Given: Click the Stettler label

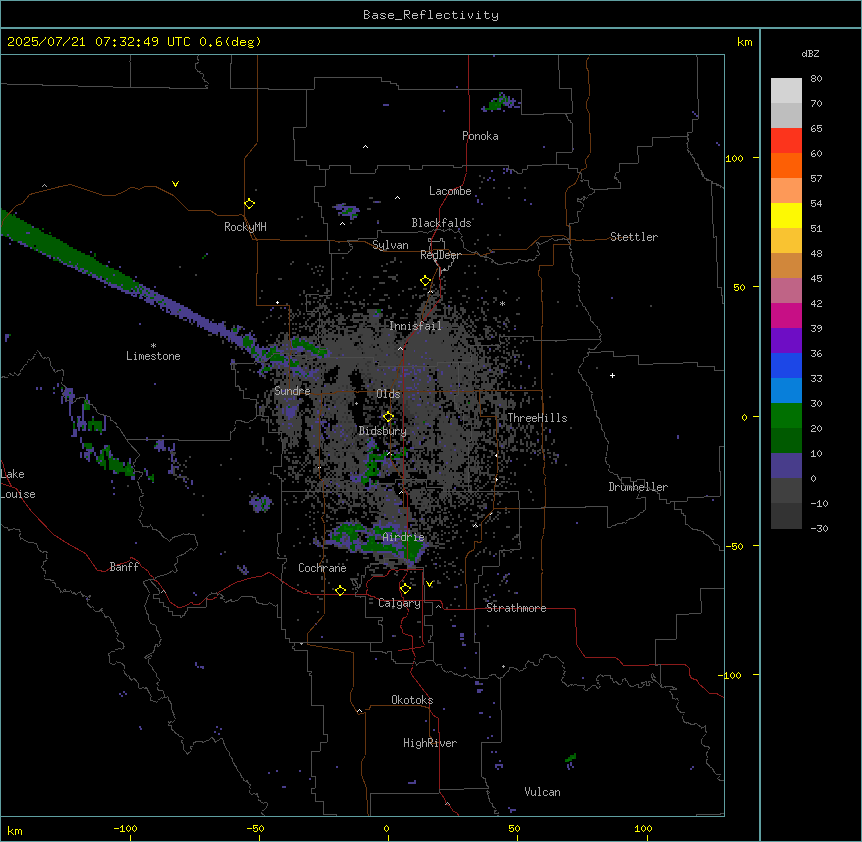Looking at the screenshot, I should (x=634, y=237).
